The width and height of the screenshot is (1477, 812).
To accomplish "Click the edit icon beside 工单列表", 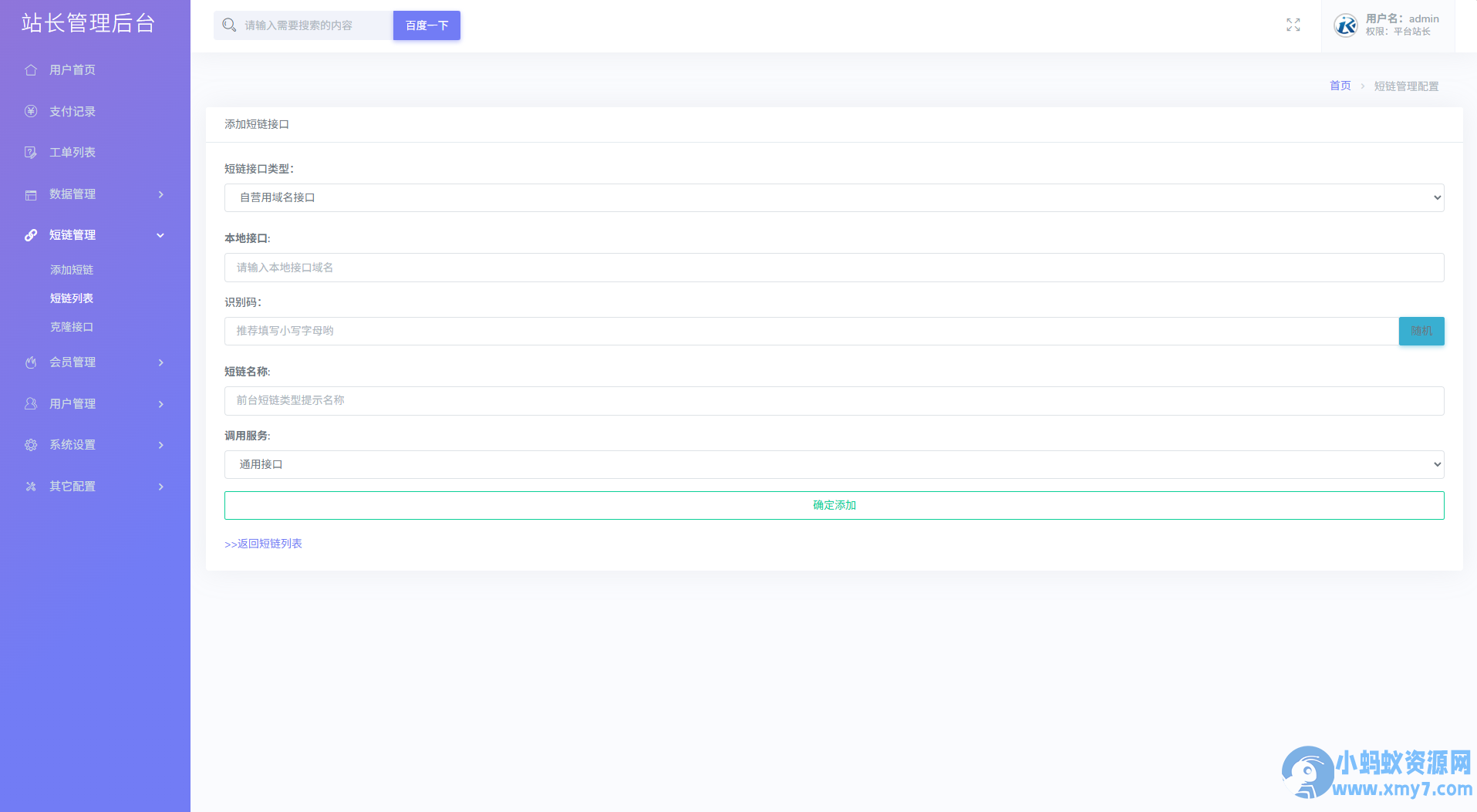I will pyautogui.click(x=31, y=153).
